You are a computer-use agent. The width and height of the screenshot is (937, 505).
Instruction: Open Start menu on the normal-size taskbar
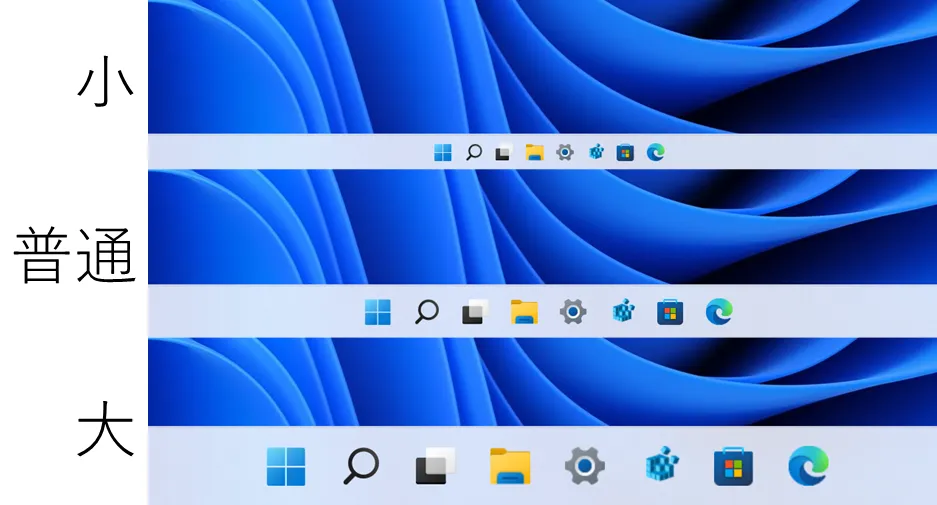[x=378, y=312]
